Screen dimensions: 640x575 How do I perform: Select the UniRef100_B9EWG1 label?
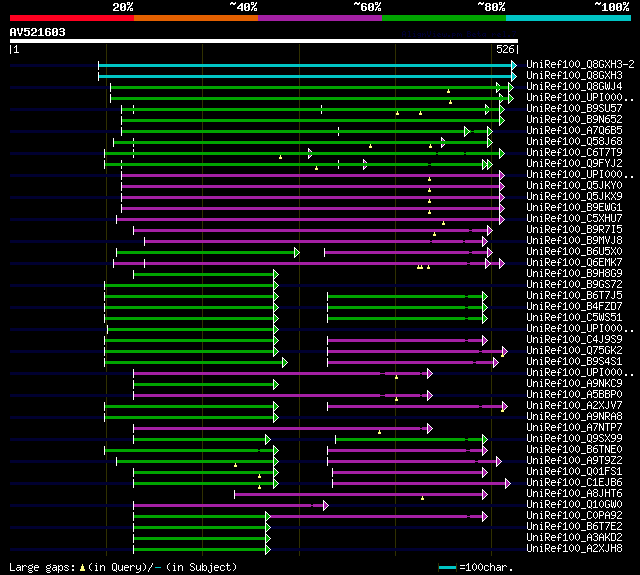point(574,208)
